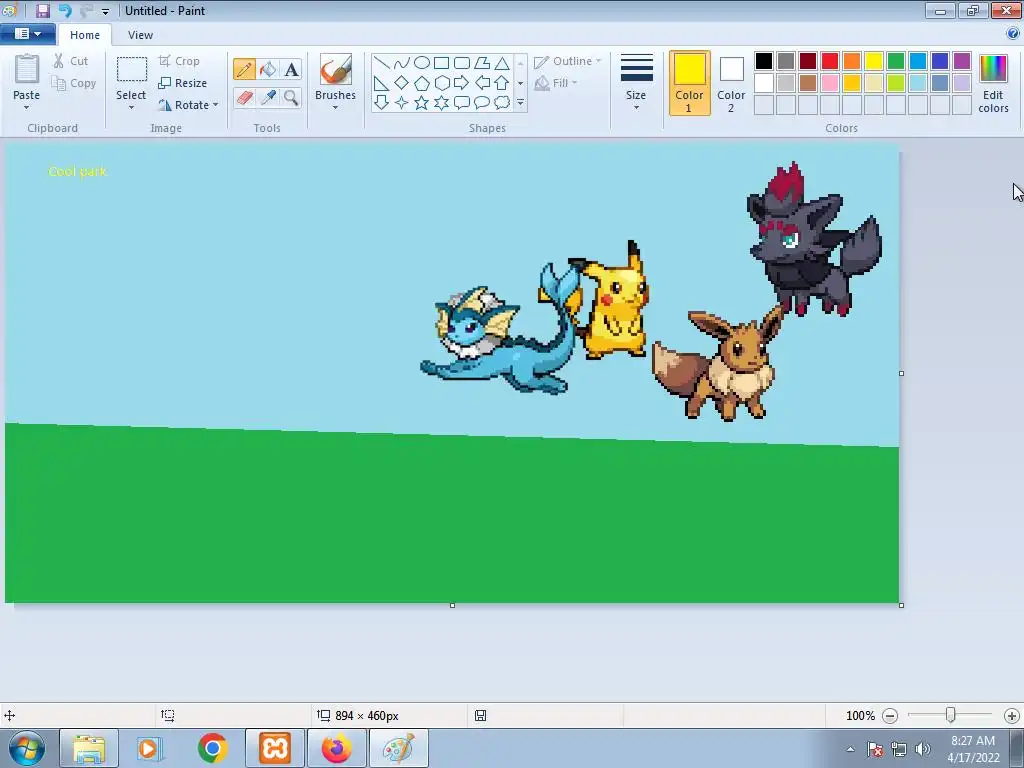Choose the Four-point star shape
This screenshot has height=768, width=1024.
(x=402, y=103)
